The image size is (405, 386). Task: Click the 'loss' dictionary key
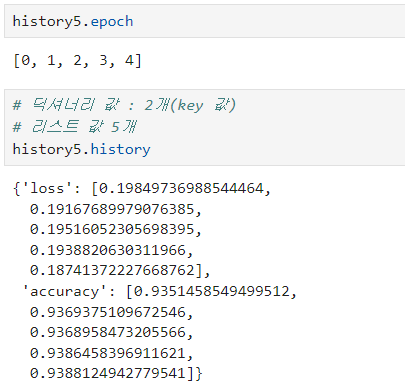tap(47, 189)
